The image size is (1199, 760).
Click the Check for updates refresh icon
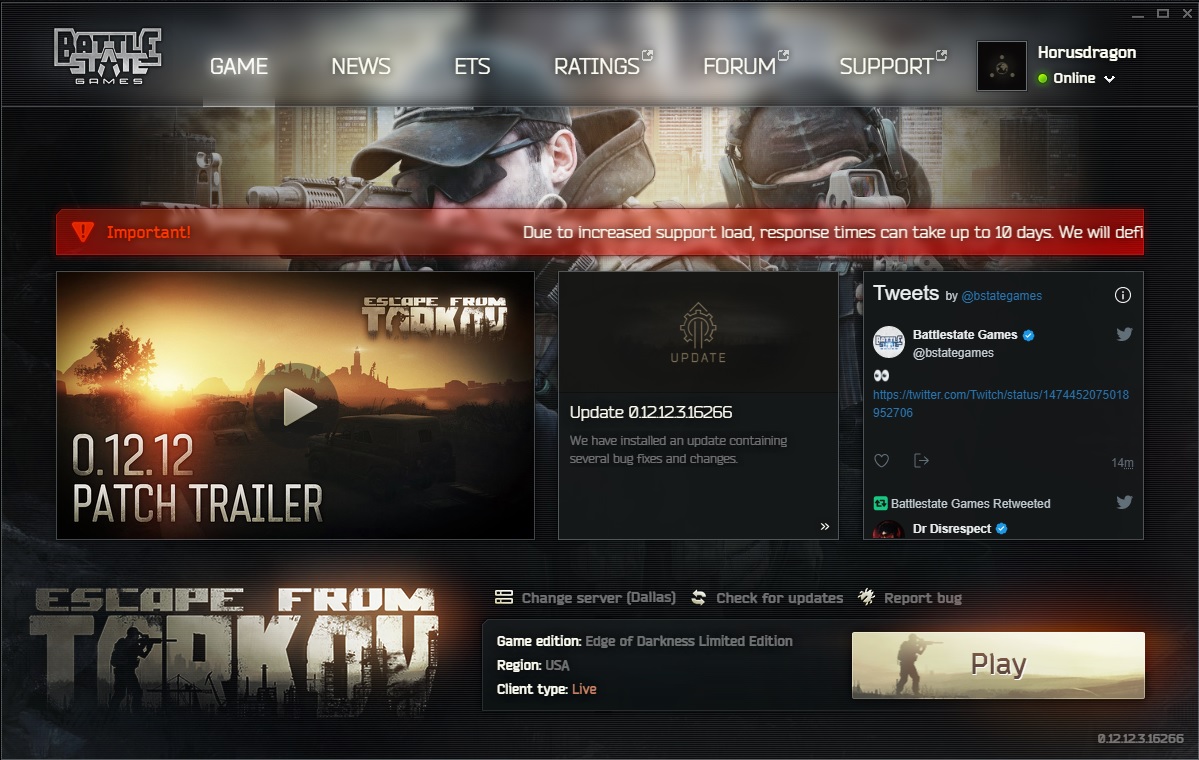pos(698,598)
